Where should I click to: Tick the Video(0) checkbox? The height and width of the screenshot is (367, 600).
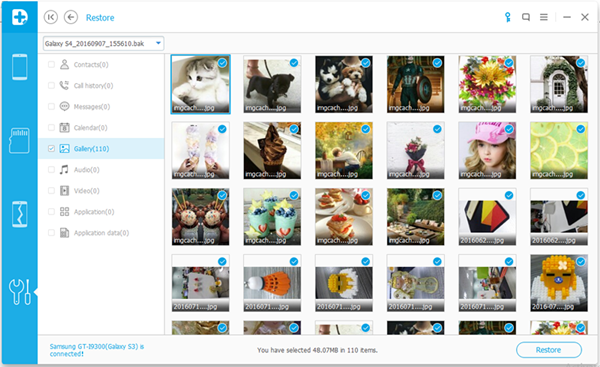51,191
